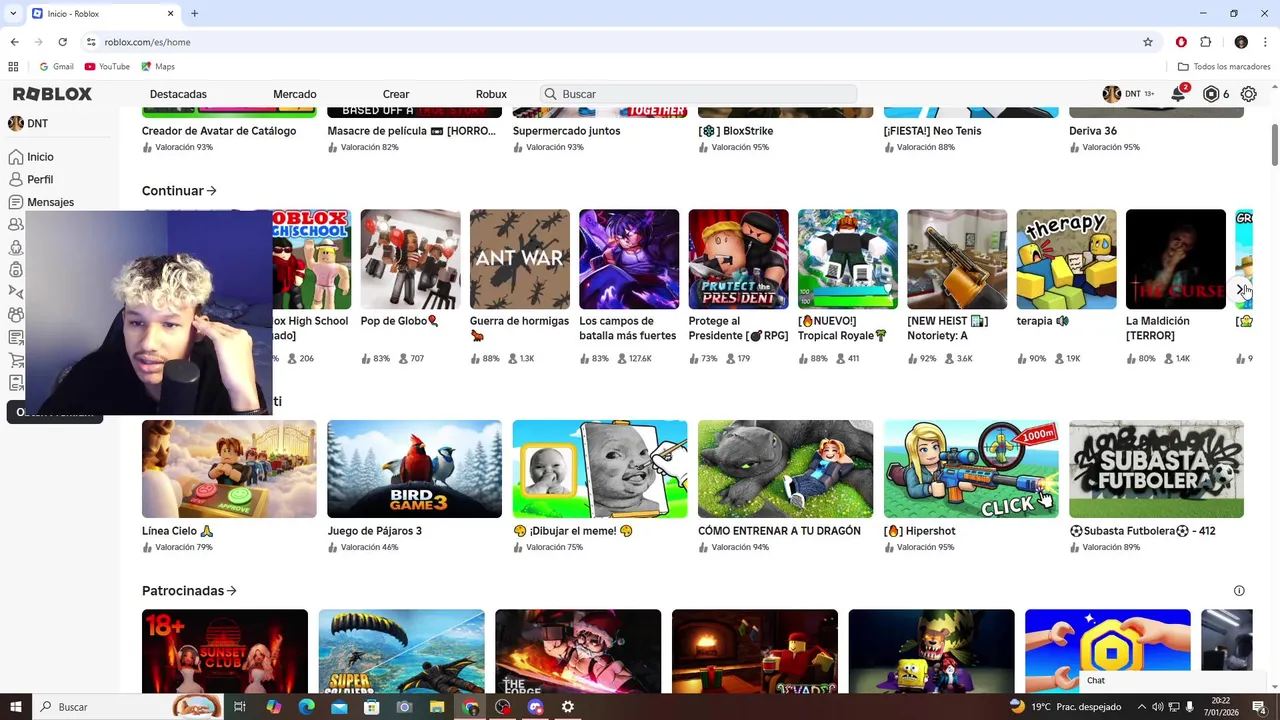Open the gift cards icon in sidebar
The height and width of the screenshot is (720, 1280).
pyautogui.click(x=15, y=383)
